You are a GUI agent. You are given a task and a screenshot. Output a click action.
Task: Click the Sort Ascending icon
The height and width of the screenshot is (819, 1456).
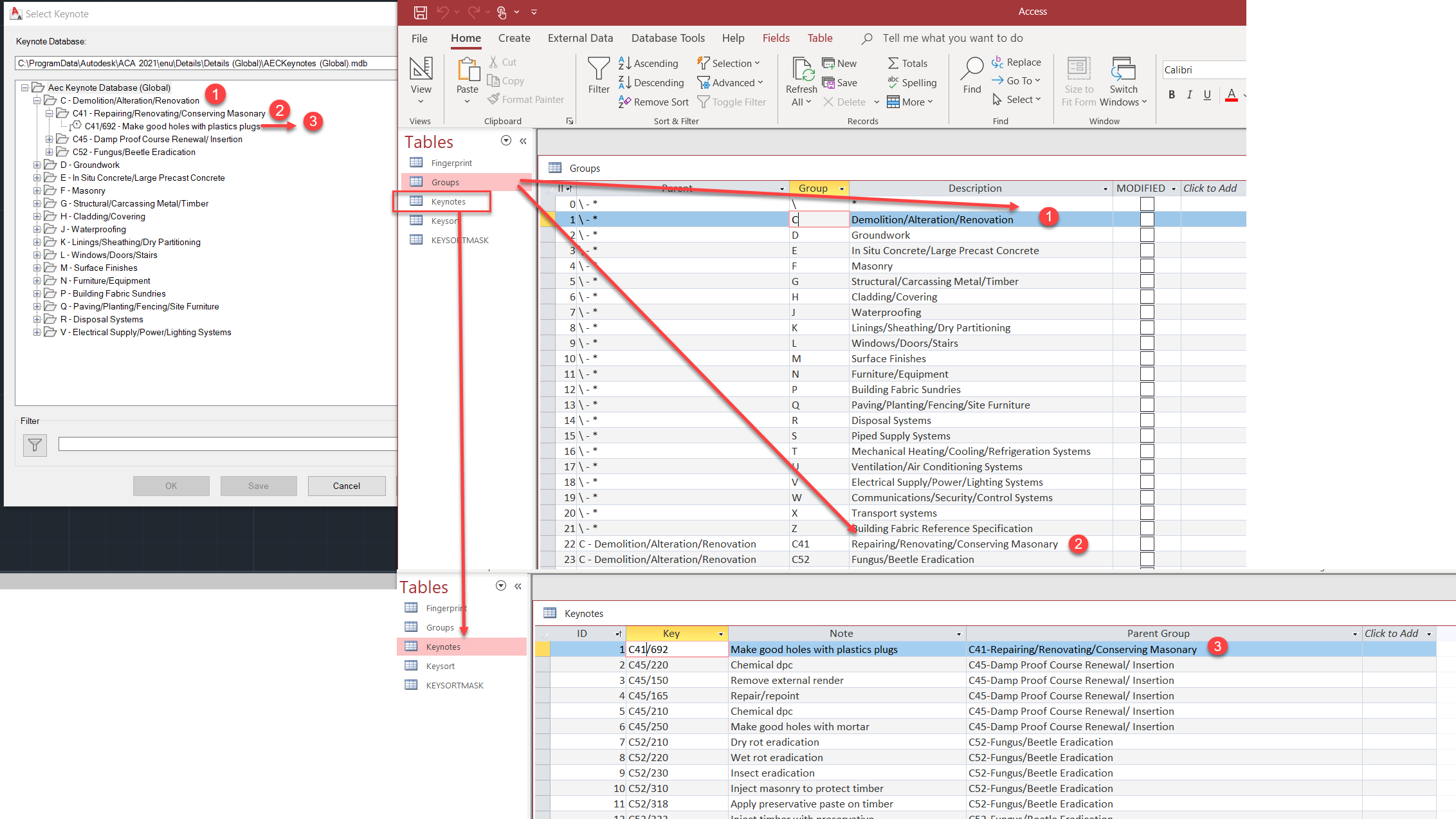pos(624,63)
